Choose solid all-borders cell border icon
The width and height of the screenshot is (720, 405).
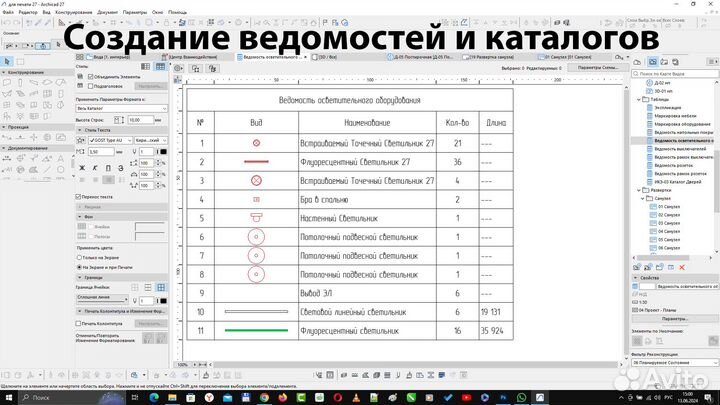coord(161,287)
